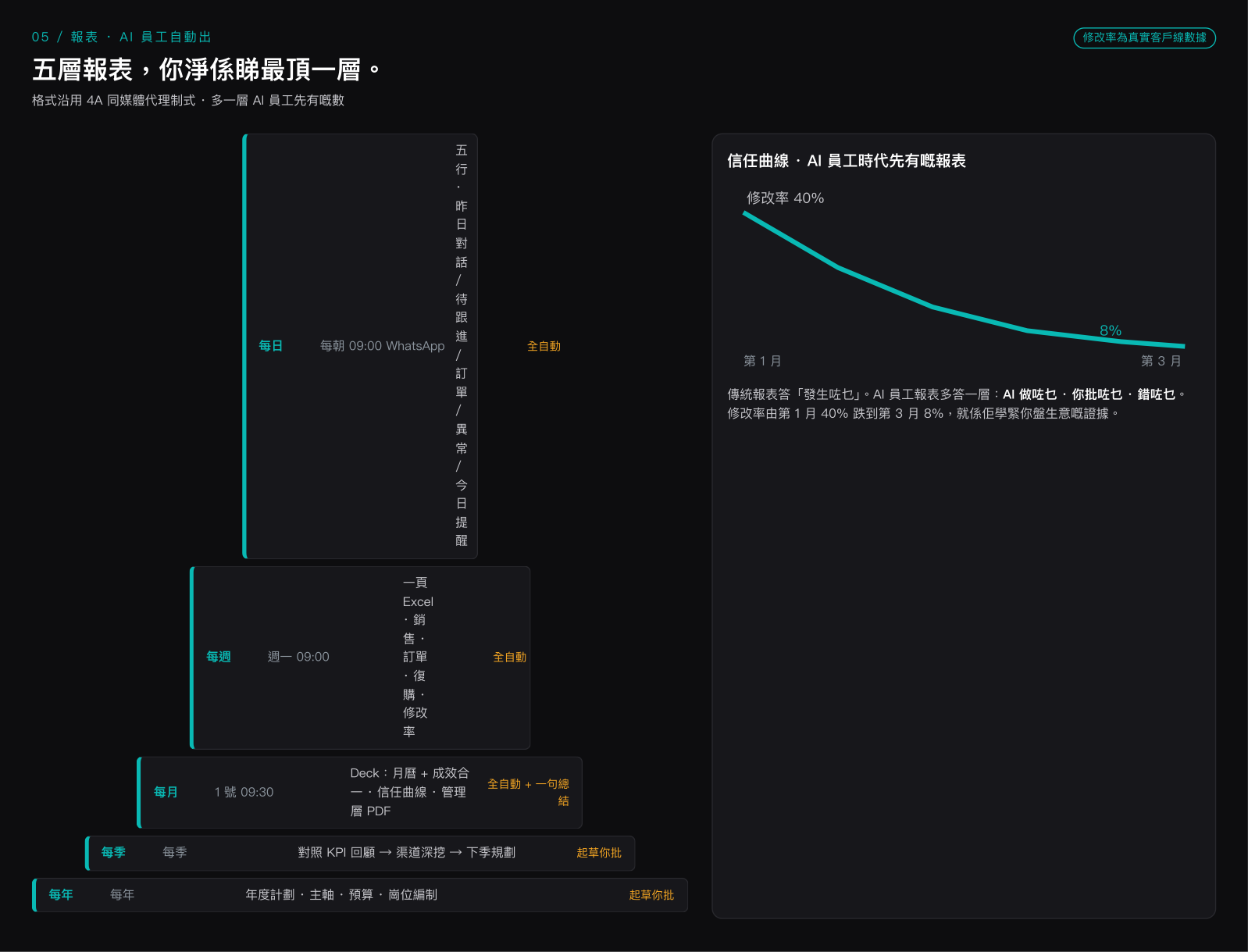Click the teal '8%' chart label
Image resolution: width=1248 pixels, height=952 pixels.
(1111, 330)
